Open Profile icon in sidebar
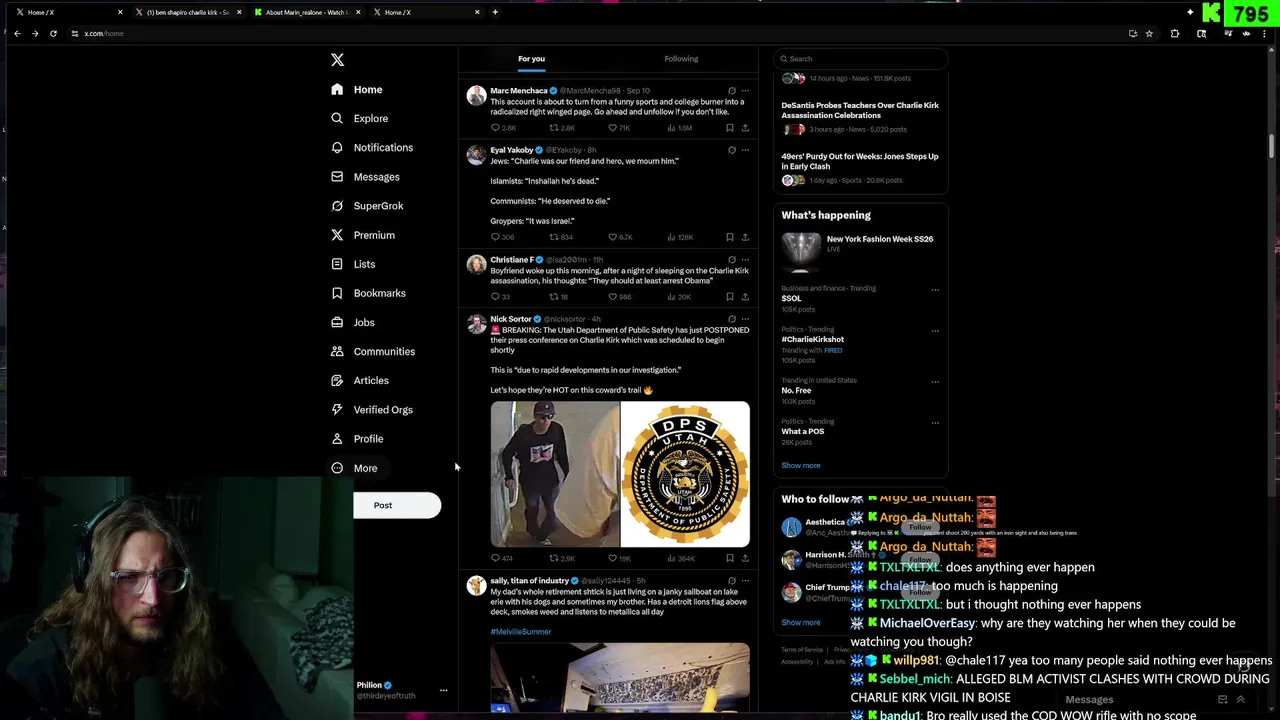 337,439
